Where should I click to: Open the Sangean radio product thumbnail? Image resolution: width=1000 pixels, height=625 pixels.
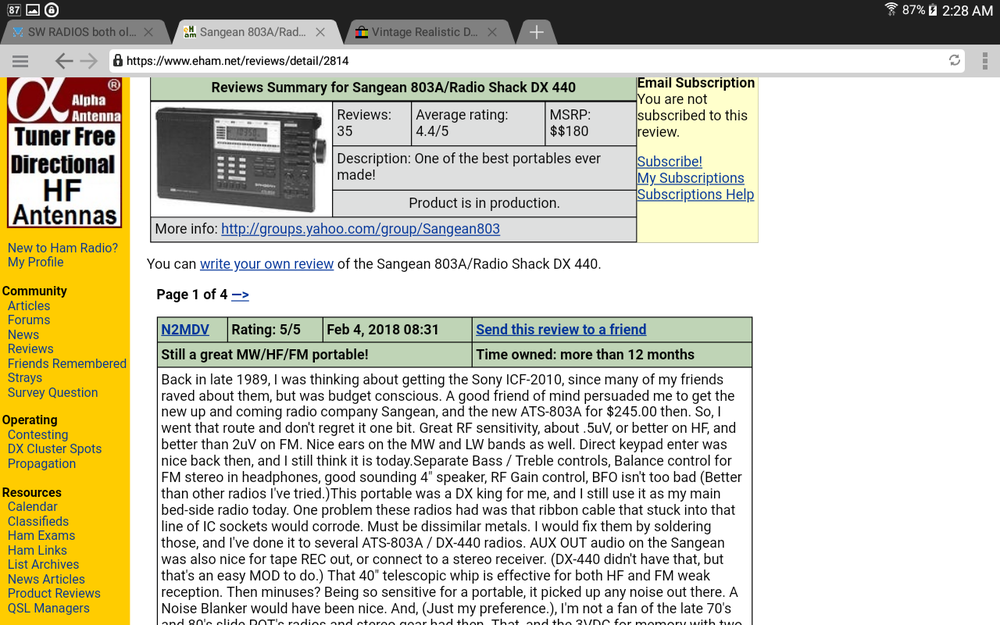(x=241, y=159)
